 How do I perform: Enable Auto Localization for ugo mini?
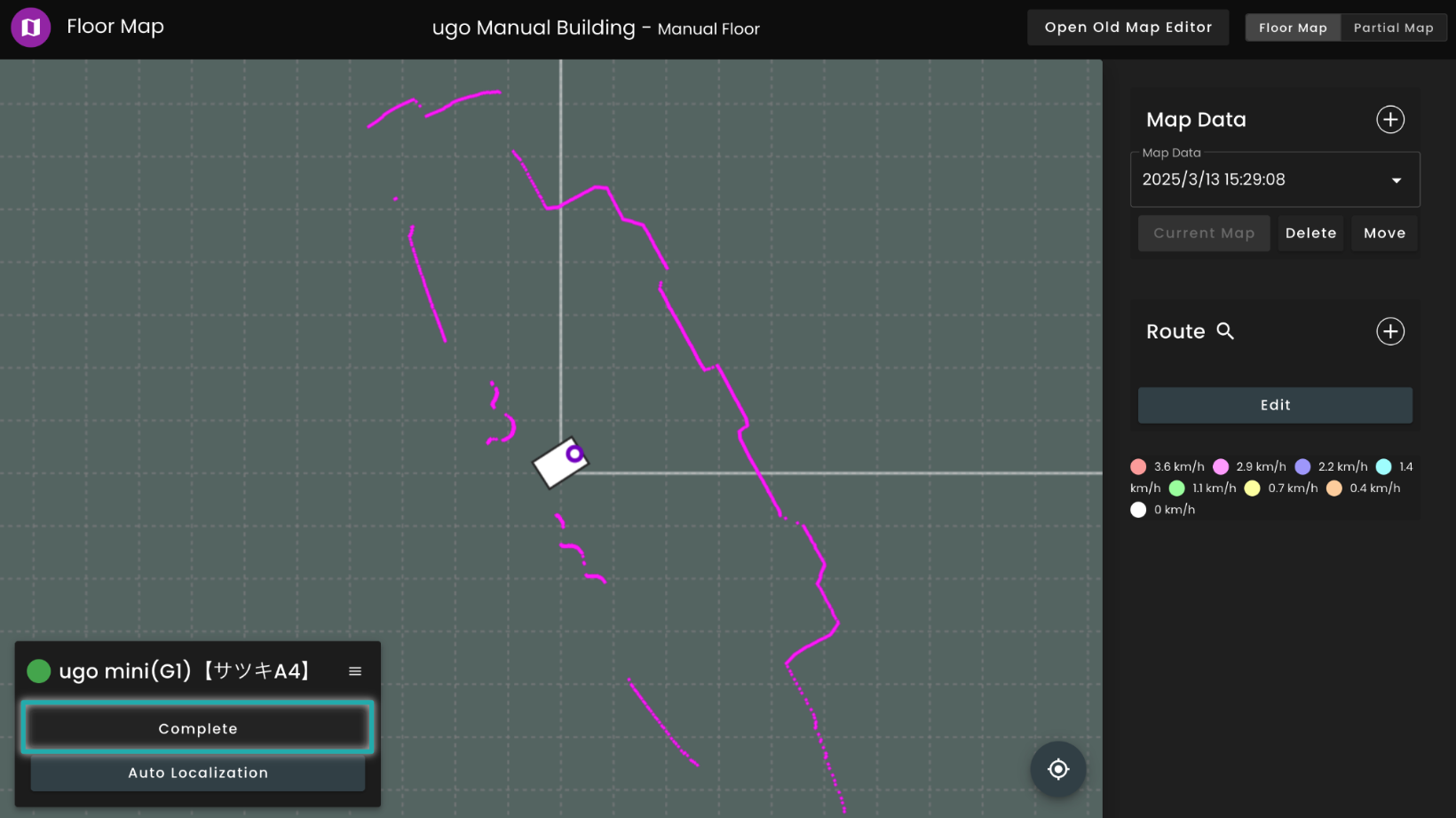coord(197,773)
